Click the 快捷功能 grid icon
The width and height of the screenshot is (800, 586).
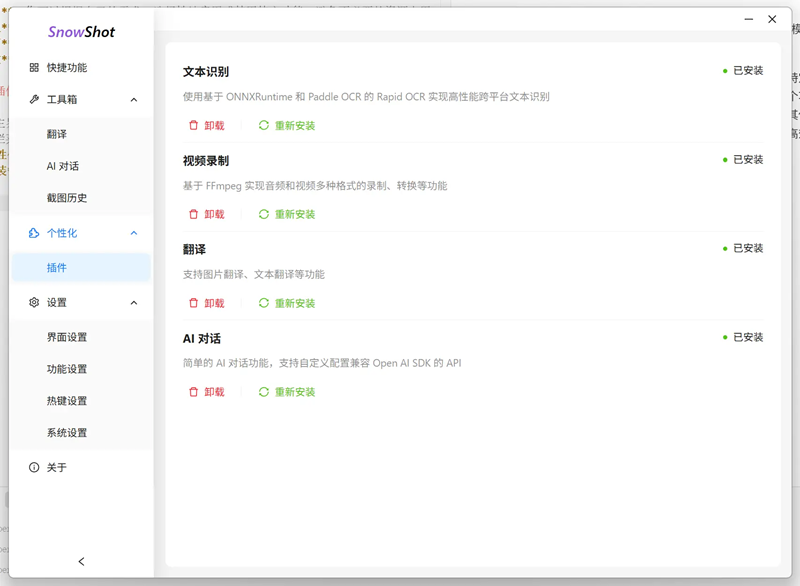tap(34, 67)
